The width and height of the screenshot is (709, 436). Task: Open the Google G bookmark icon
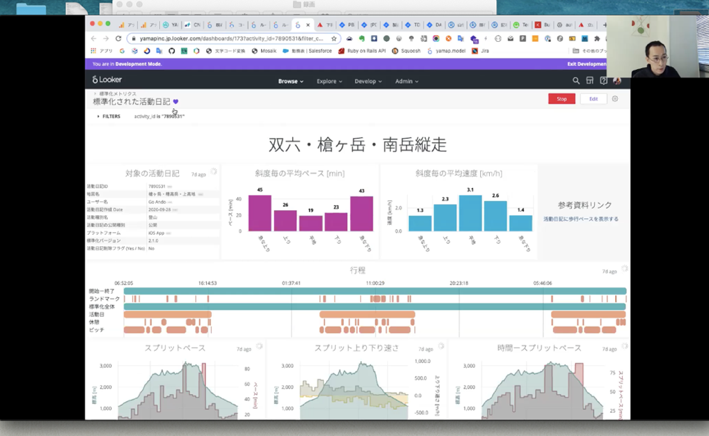[x=122, y=51]
